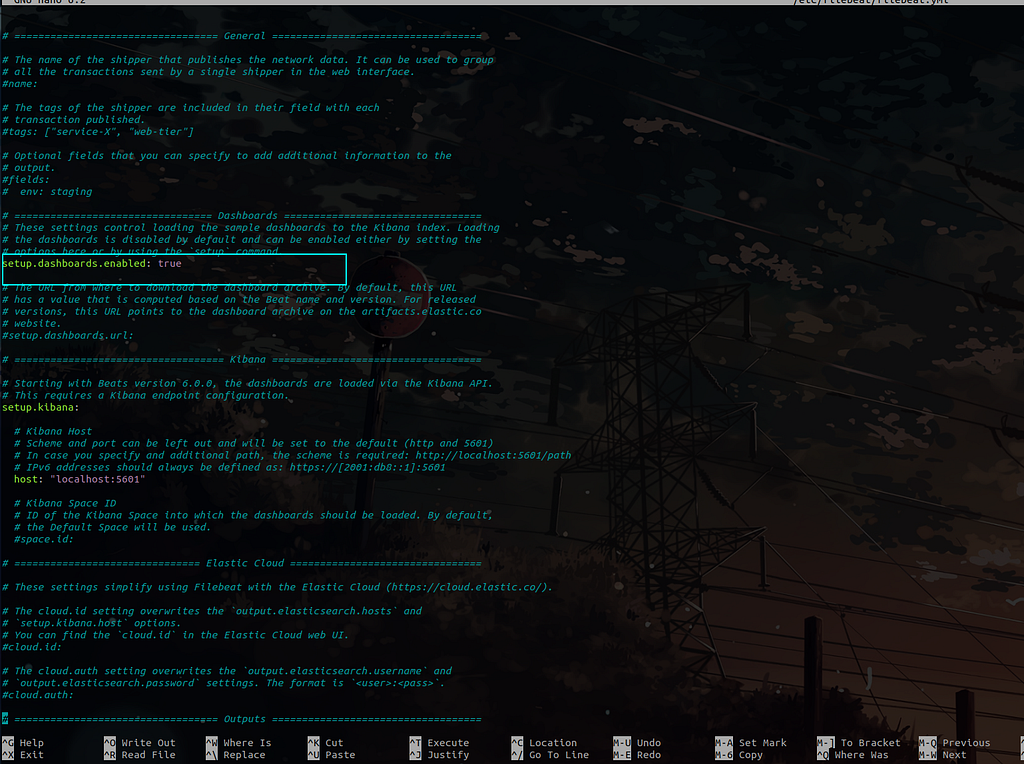Click the commented #fields: line
Screen dimensions: 1024x764
26,180
